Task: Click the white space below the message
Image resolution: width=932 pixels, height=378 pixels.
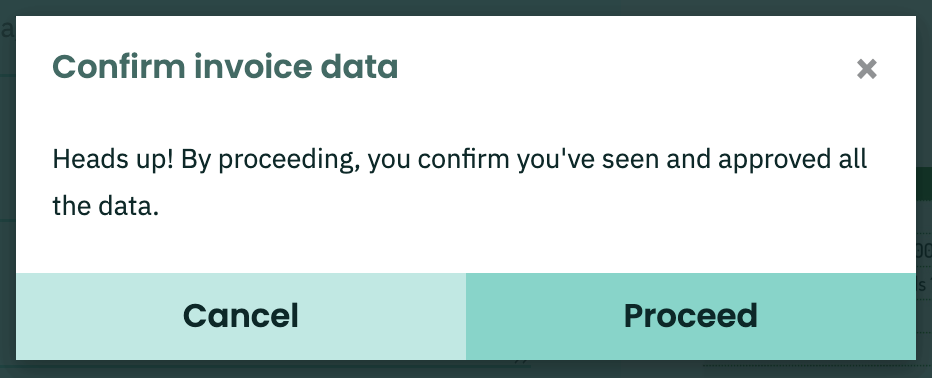Action: [x=466, y=247]
